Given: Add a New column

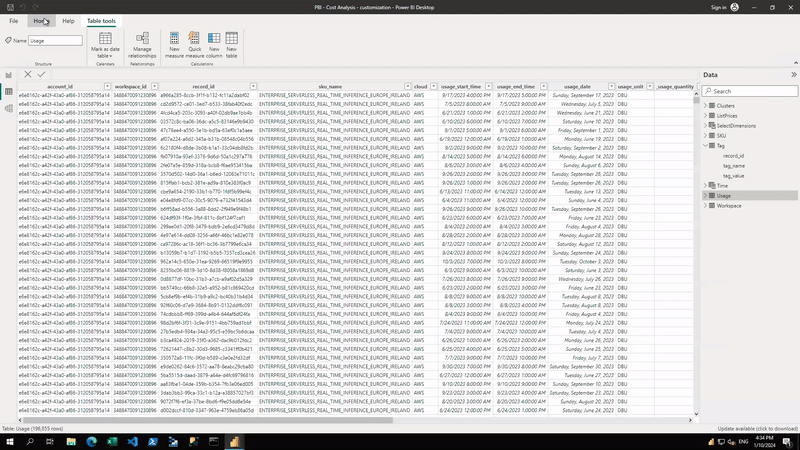Looking at the screenshot, I should click(x=214, y=41).
